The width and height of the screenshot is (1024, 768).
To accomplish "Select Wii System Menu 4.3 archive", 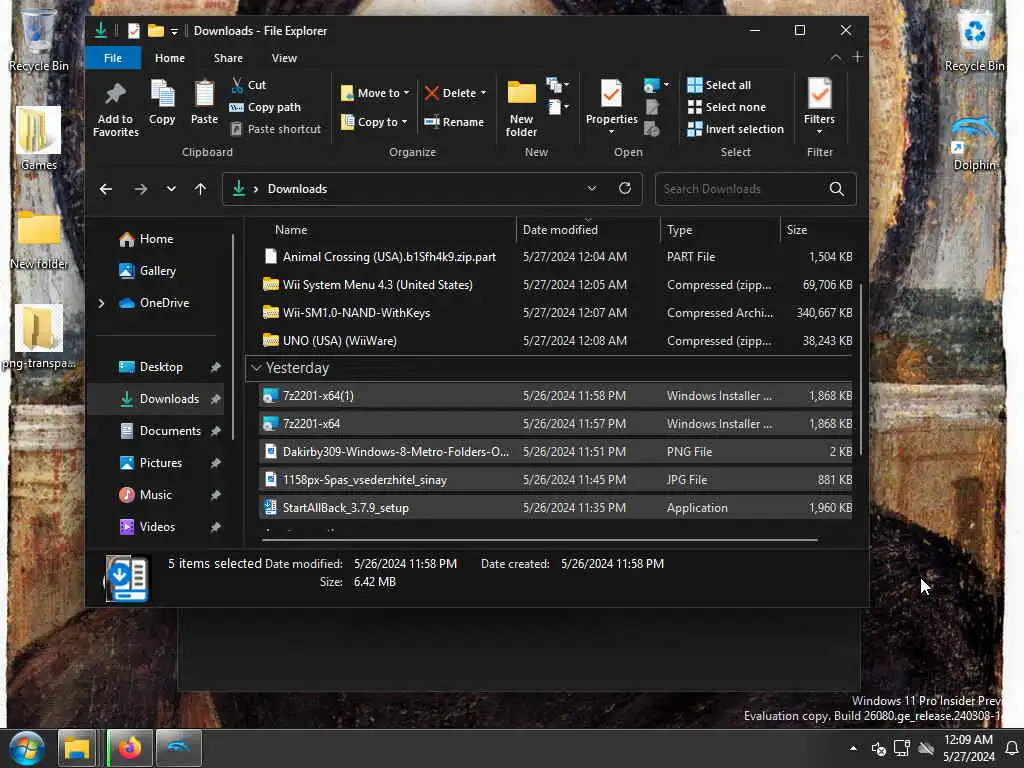I will [556, 285].
